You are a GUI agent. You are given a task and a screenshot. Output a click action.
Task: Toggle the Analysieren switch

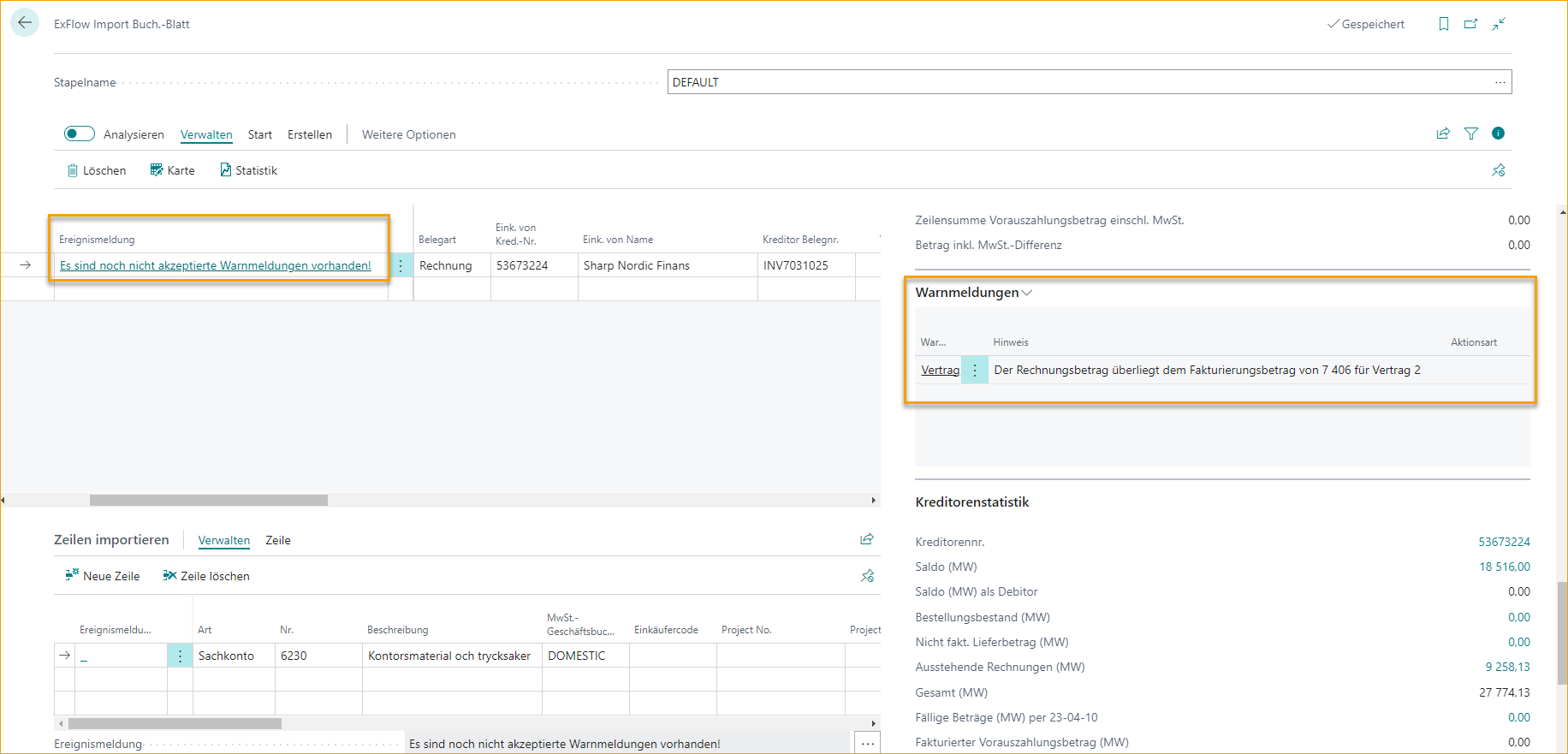coord(80,134)
